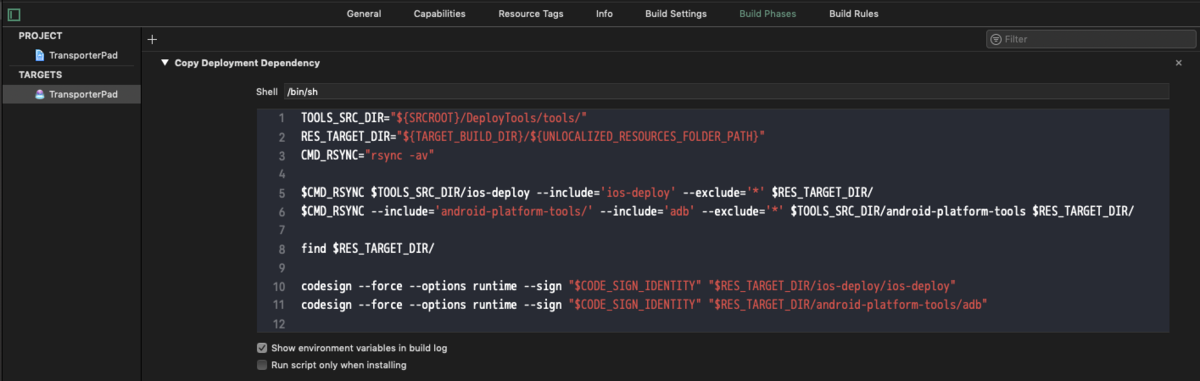This screenshot has height=381, width=1200.
Task: Open the Build Rules tab
Action: point(854,14)
